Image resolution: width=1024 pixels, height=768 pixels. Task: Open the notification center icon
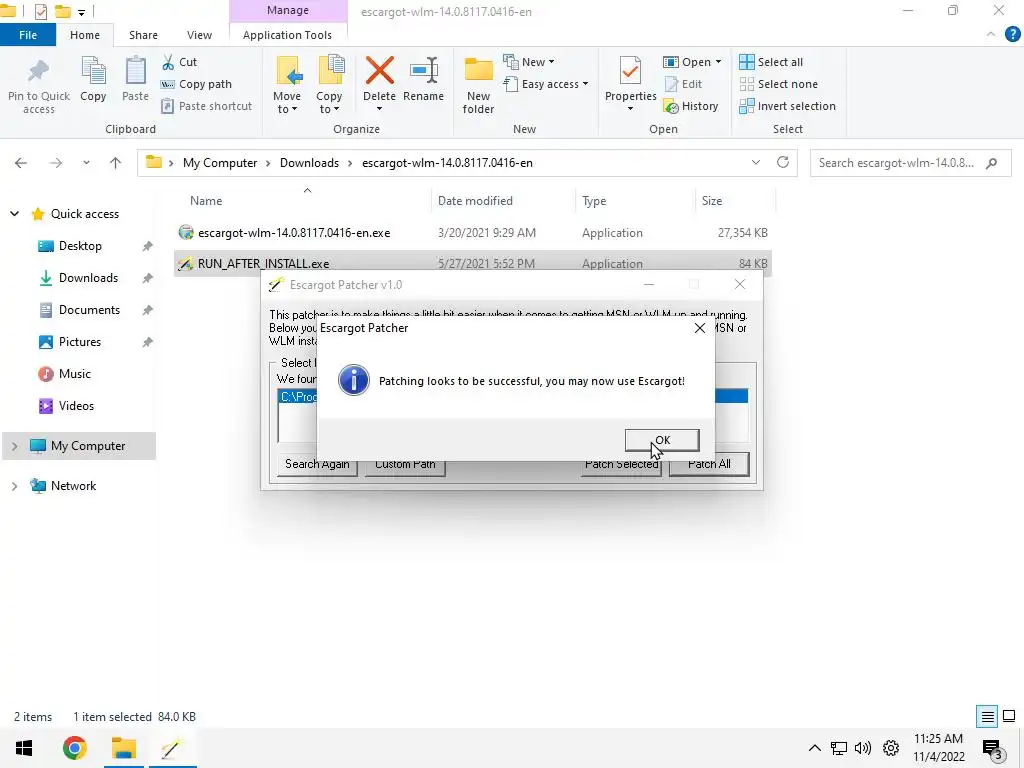[x=992, y=748]
